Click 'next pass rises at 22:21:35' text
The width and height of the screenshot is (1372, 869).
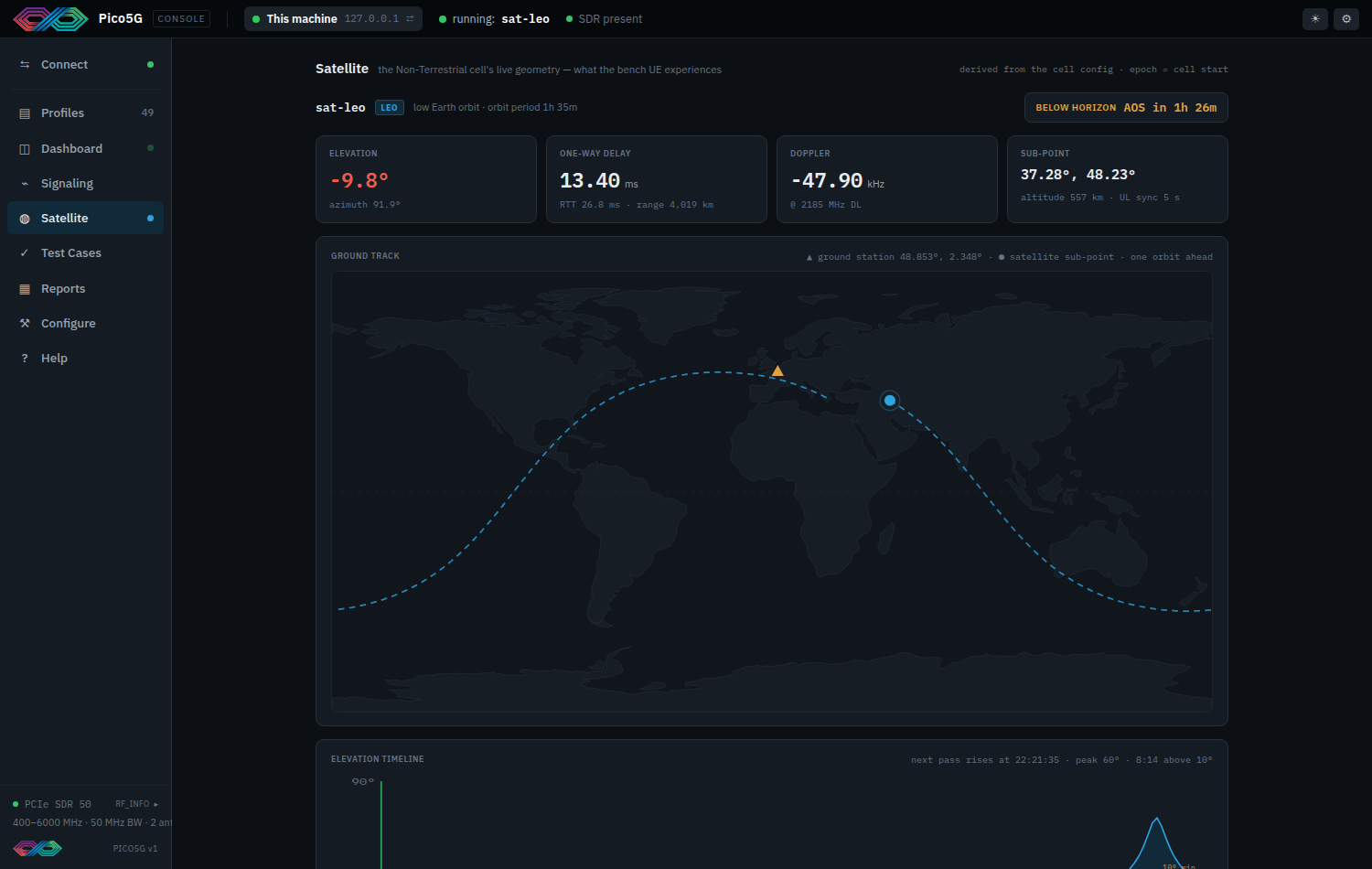point(985,760)
